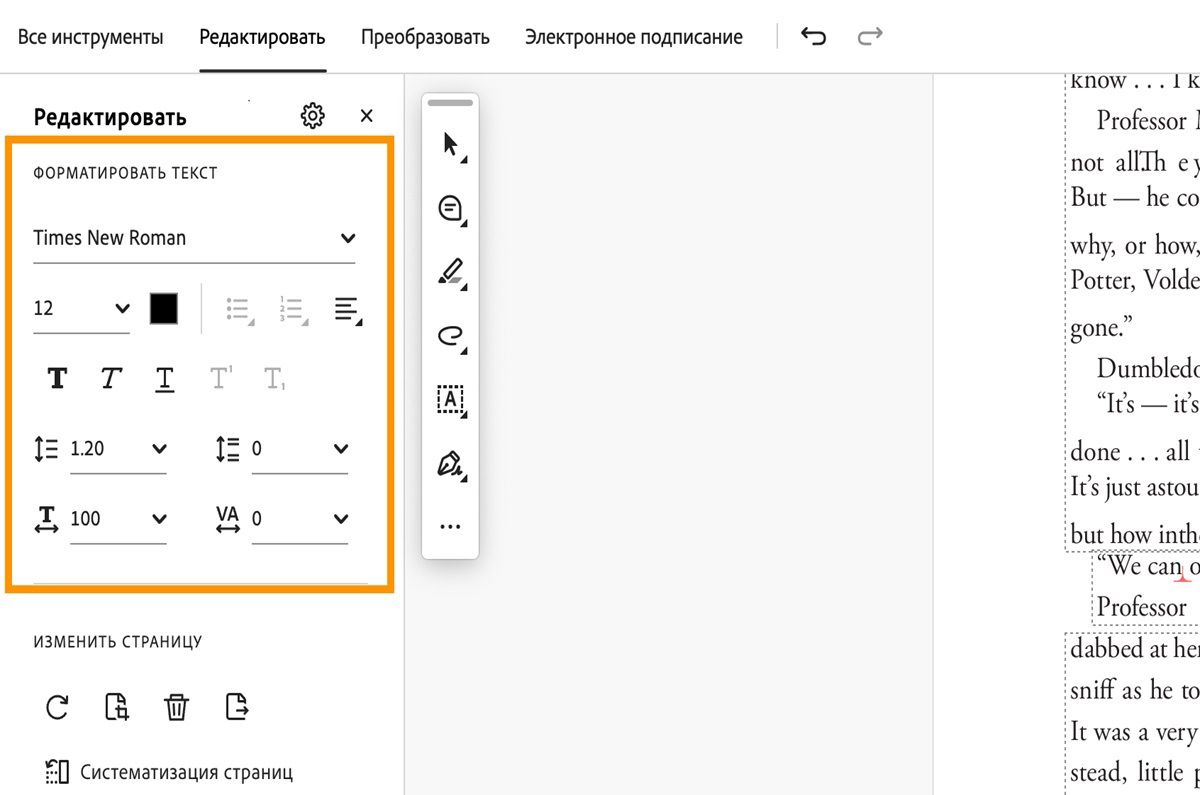Open more tools ellipsis
1200x795 pixels.
[x=451, y=526]
